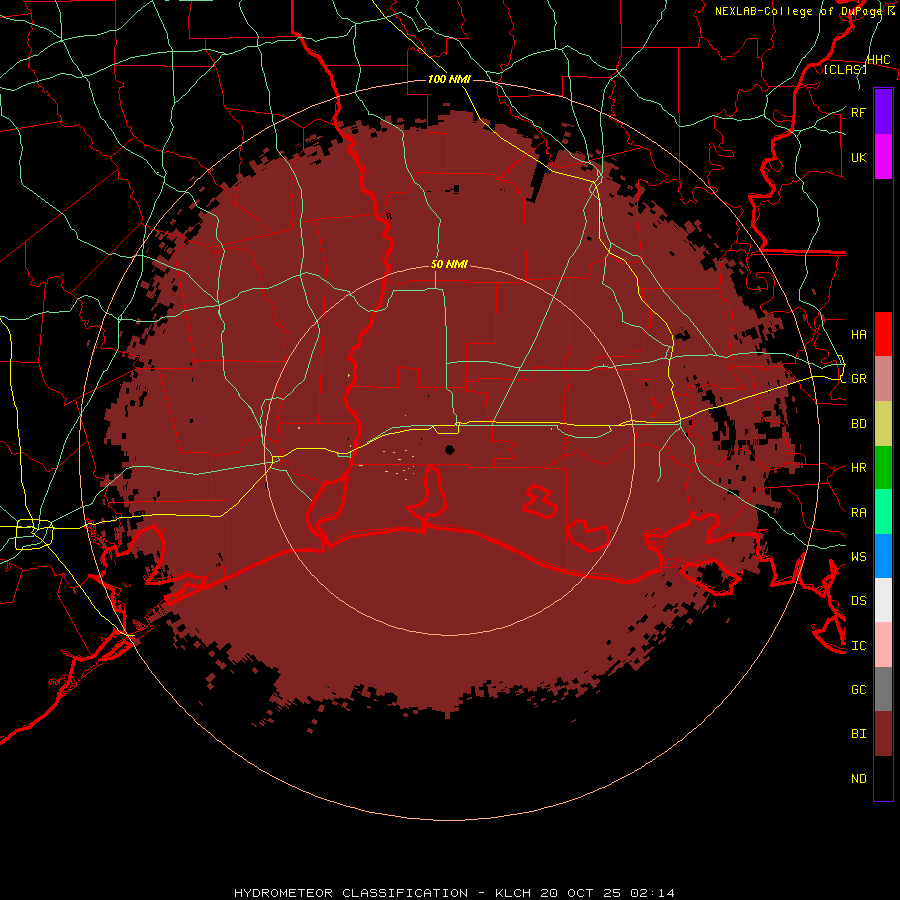The width and height of the screenshot is (900, 900).
Task: Click the RF purple legend swatch
Action: tap(883, 112)
